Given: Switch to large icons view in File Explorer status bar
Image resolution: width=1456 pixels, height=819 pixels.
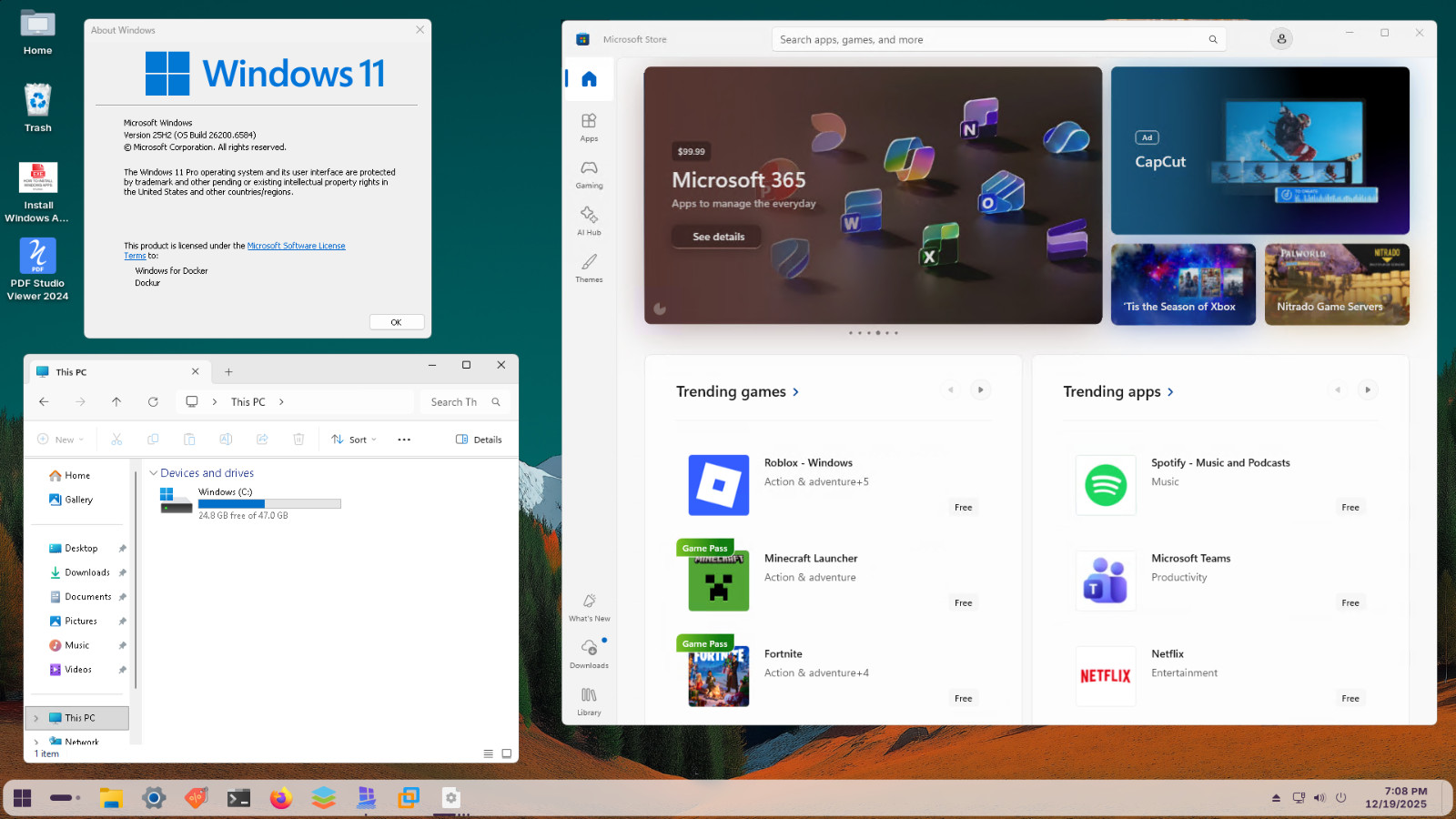Looking at the screenshot, I should point(507,753).
